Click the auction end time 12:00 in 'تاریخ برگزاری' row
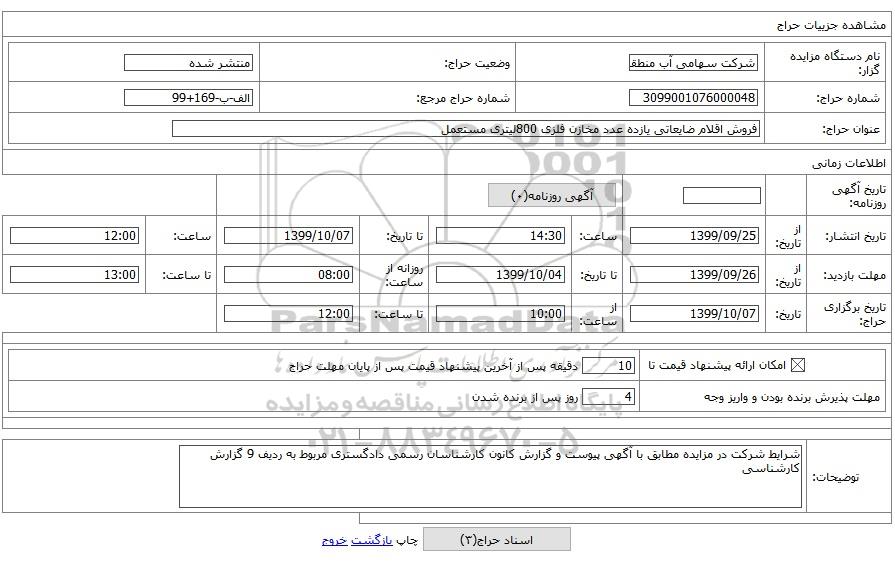The image size is (895, 576). pyautogui.click(x=288, y=313)
